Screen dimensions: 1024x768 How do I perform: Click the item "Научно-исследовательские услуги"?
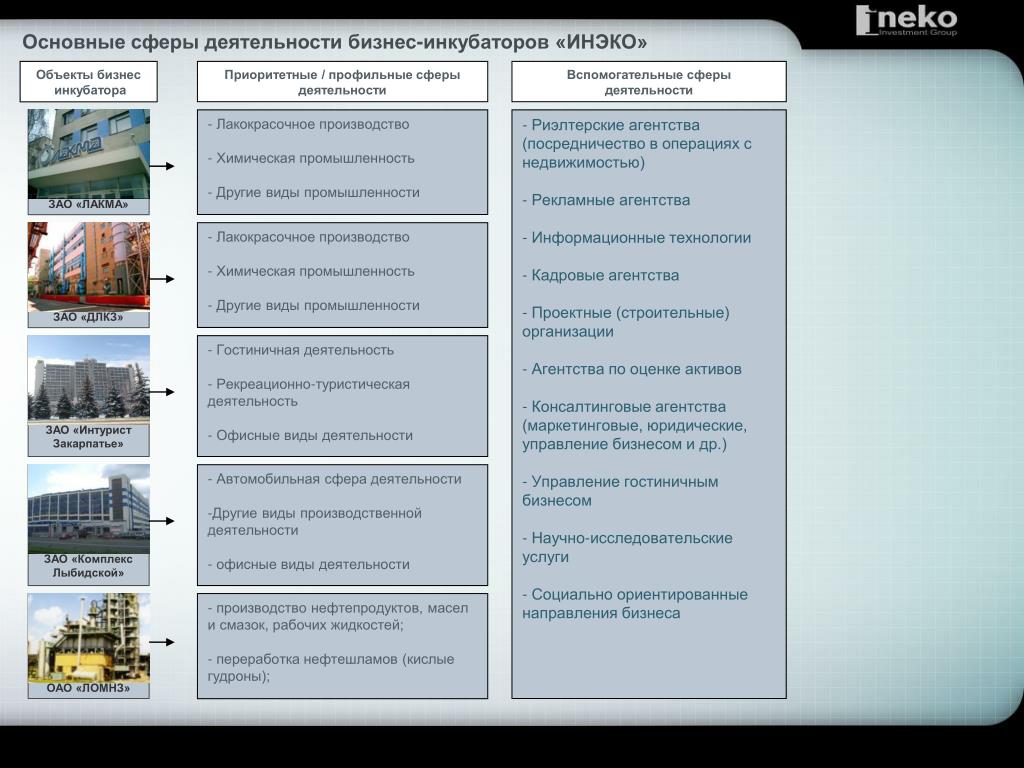[628, 547]
